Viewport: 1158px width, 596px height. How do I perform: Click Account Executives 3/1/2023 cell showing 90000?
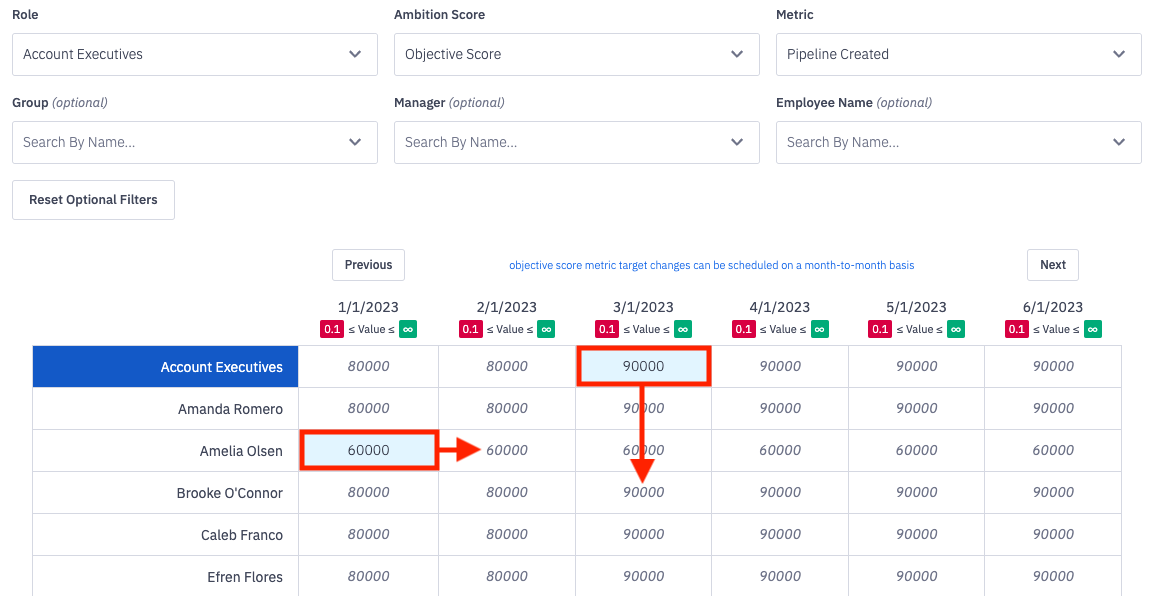(x=643, y=366)
